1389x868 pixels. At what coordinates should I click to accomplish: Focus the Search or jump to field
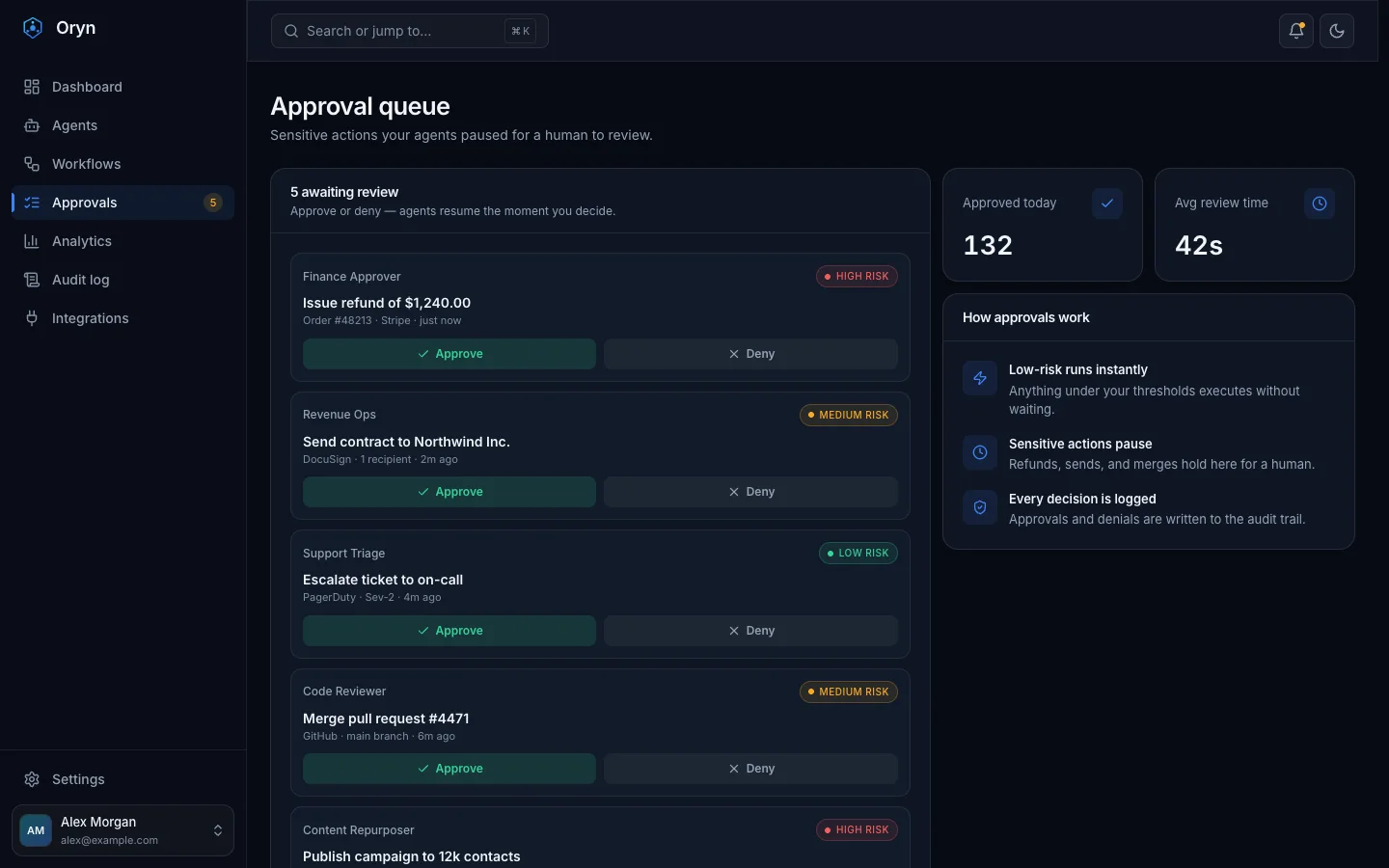(x=410, y=31)
